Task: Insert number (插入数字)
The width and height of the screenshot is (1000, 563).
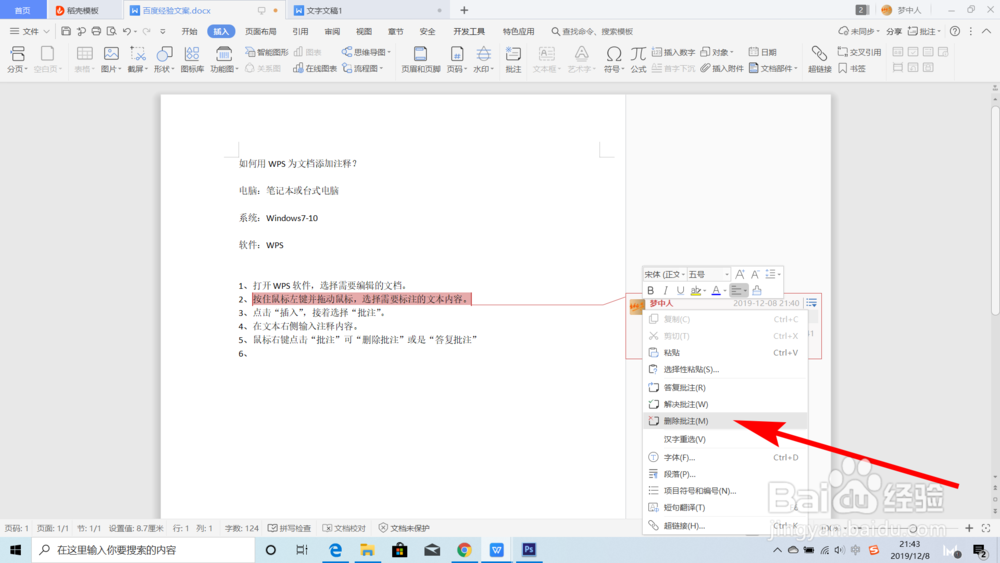Action: 673,52
